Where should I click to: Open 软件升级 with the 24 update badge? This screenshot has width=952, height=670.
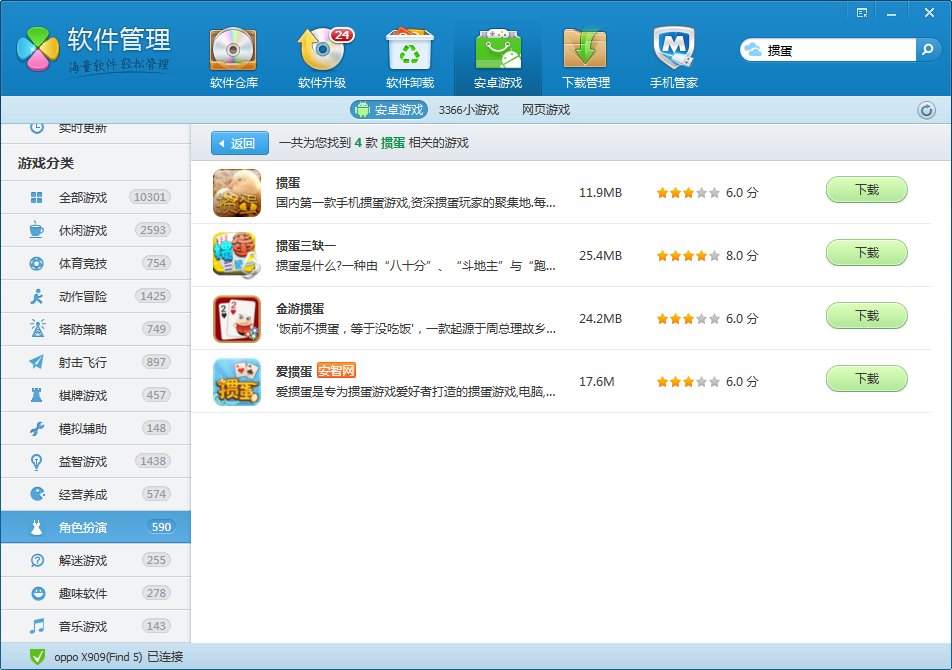pyautogui.click(x=324, y=50)
